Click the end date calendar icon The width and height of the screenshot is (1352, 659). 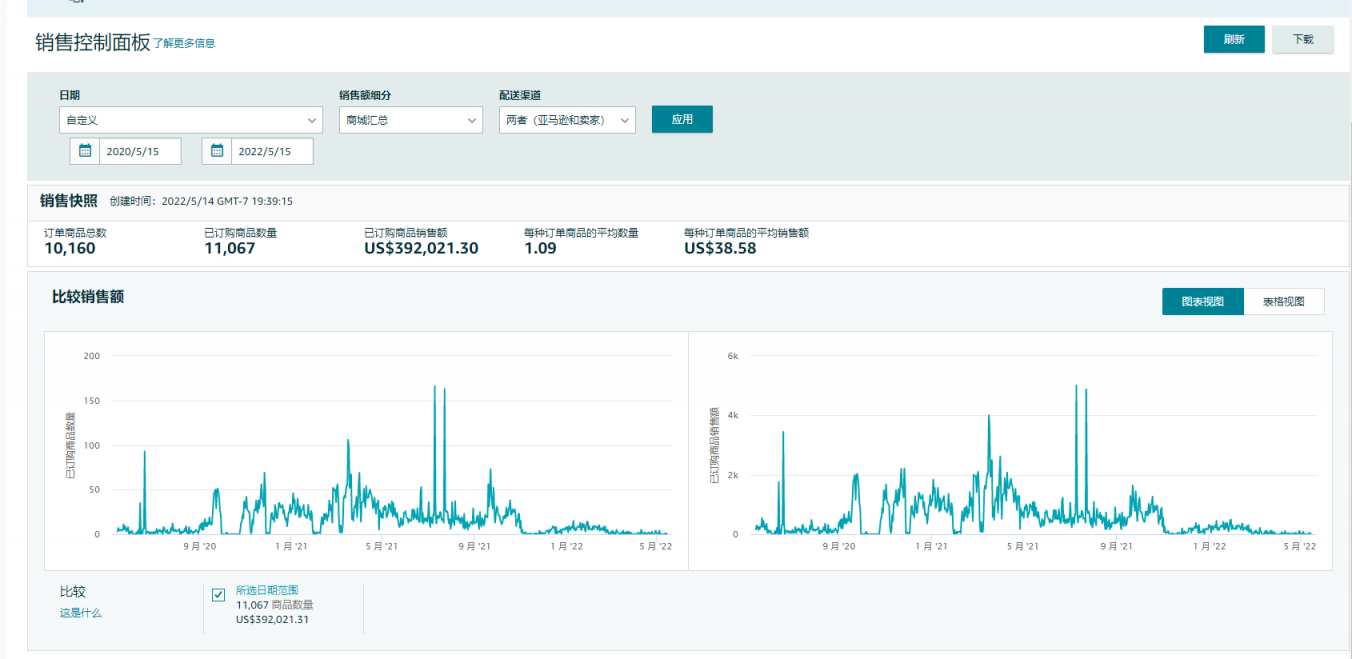[x=217, y=151]
